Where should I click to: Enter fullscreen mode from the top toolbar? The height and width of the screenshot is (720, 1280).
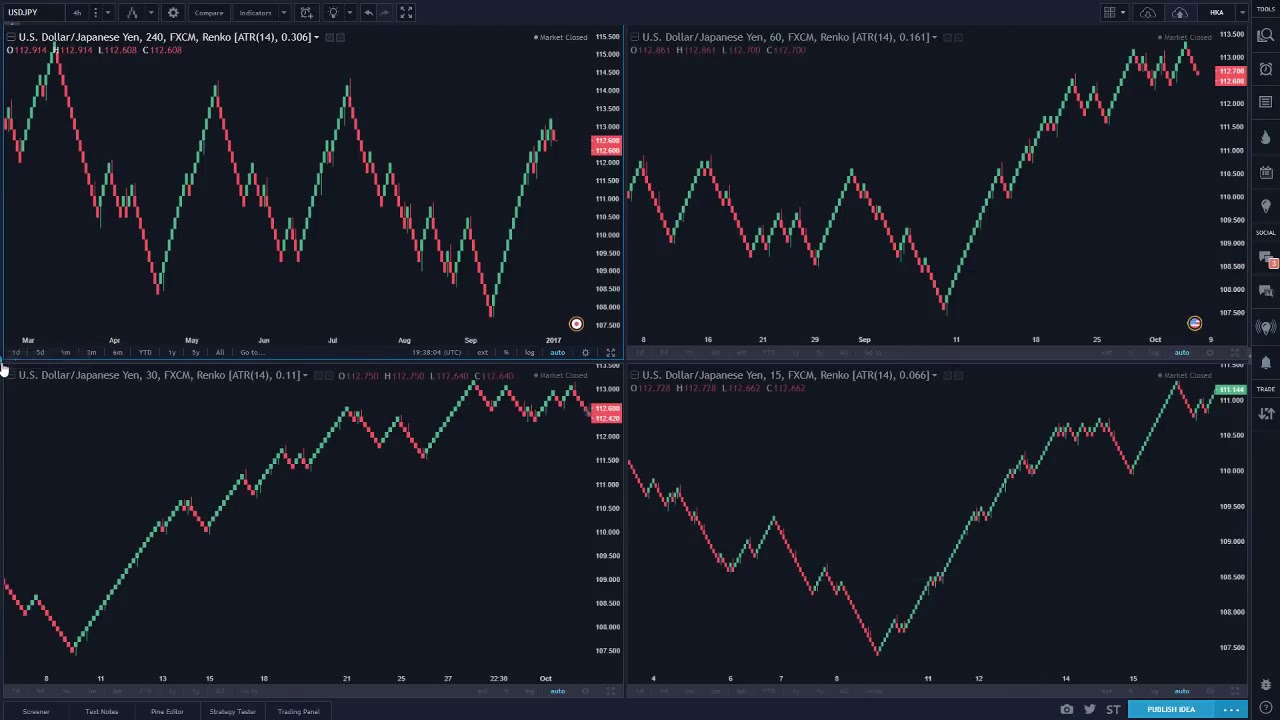coord(406,13)
